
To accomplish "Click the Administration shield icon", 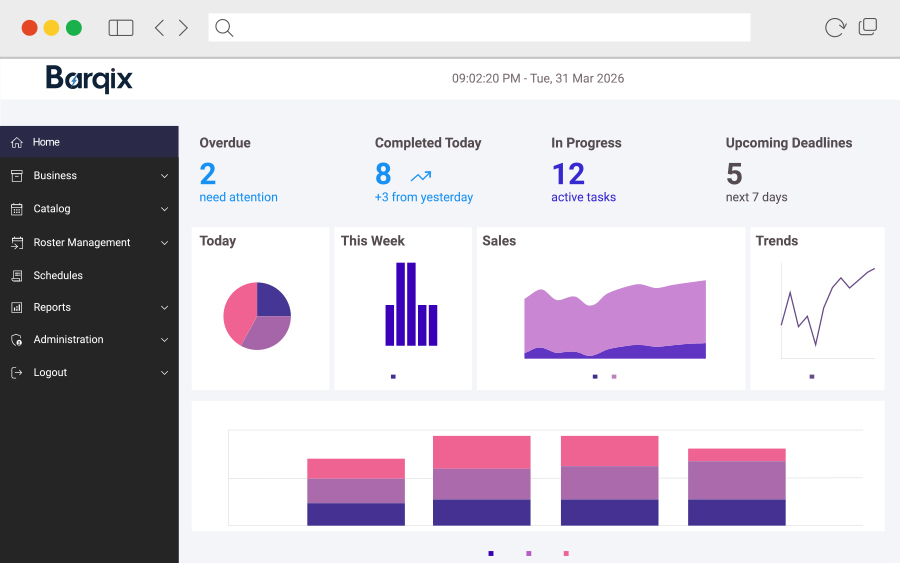I will point(16,340).
